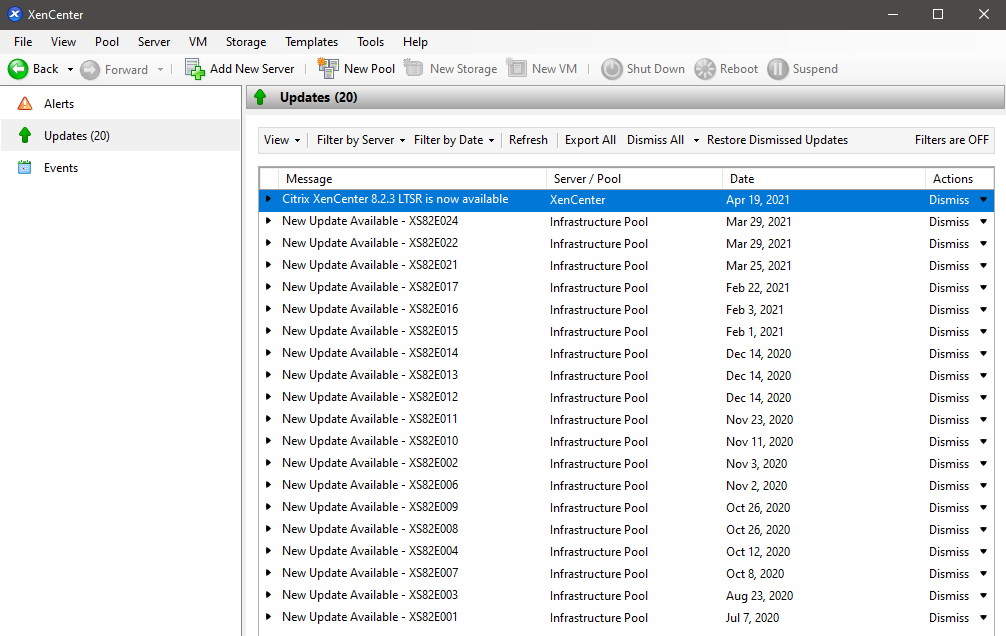This screenshot has height=636, width=1006.
Task: Open the Templates menu
Action: (311, 42)
